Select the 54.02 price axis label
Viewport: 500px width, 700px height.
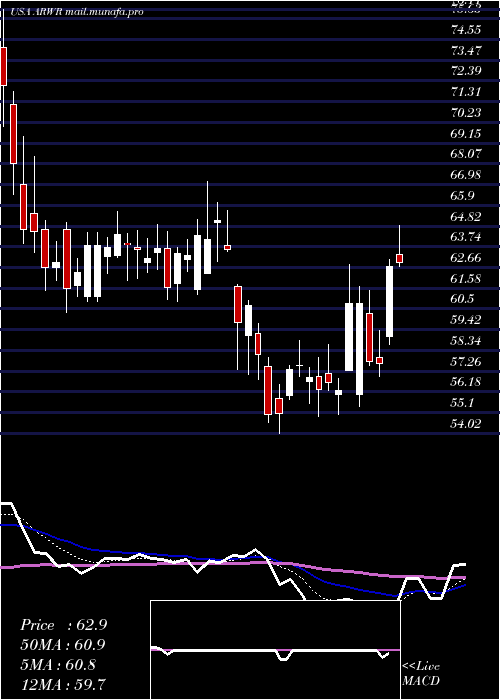(x=466, y=424)
